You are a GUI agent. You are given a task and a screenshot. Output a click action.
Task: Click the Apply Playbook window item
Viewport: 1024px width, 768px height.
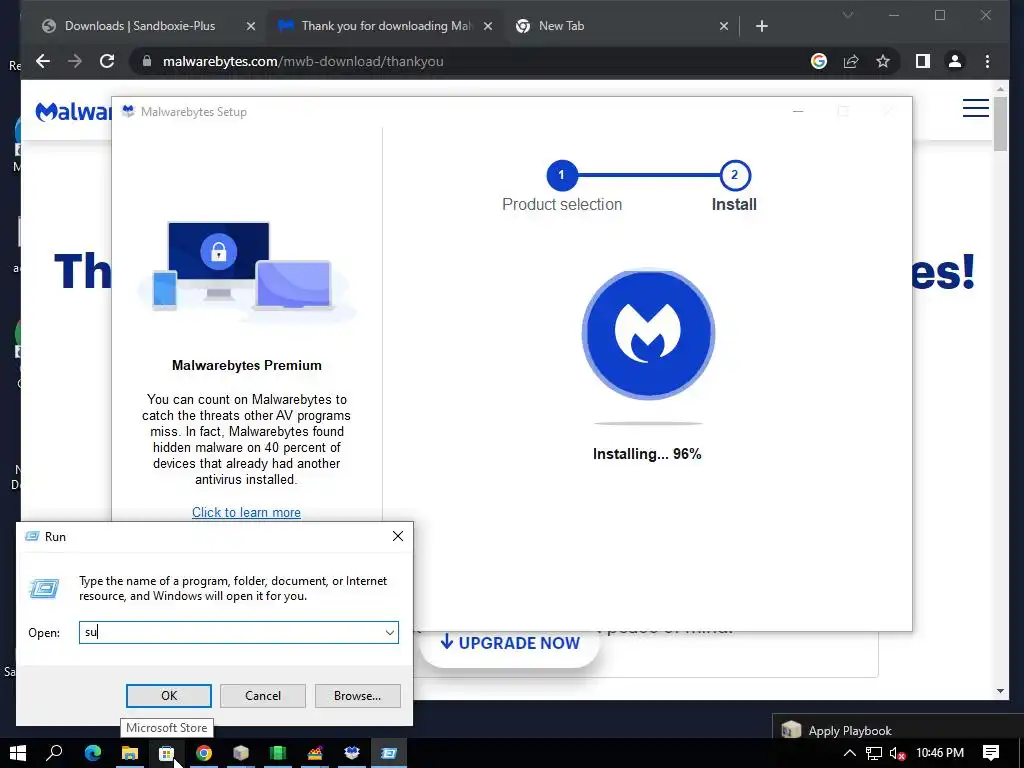[898, 730]
